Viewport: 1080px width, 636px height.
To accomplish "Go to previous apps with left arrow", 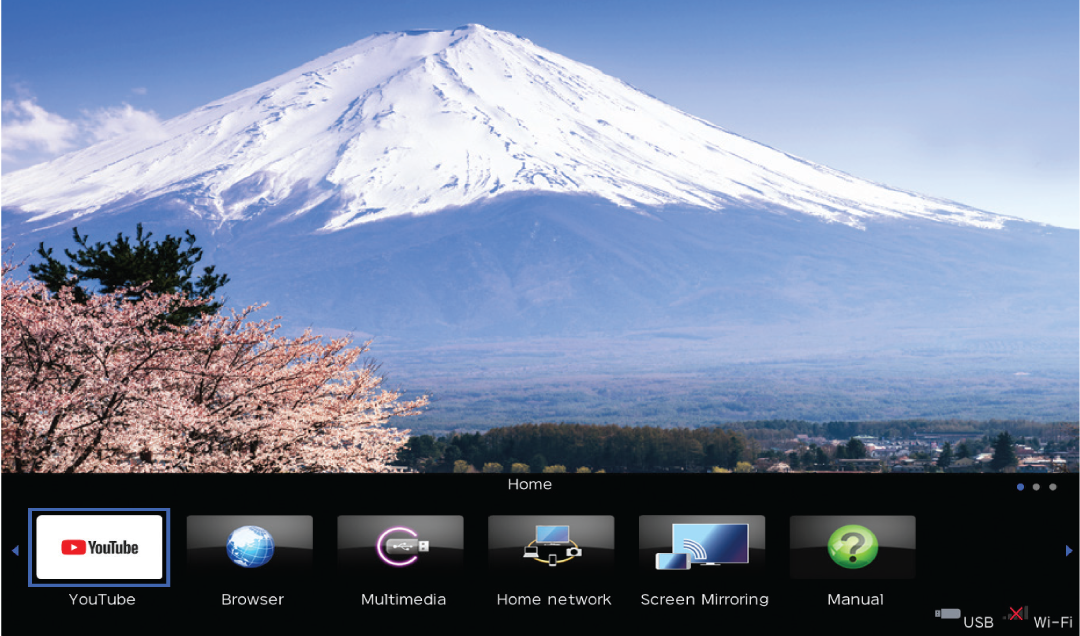I will click(x=15, y=551).
